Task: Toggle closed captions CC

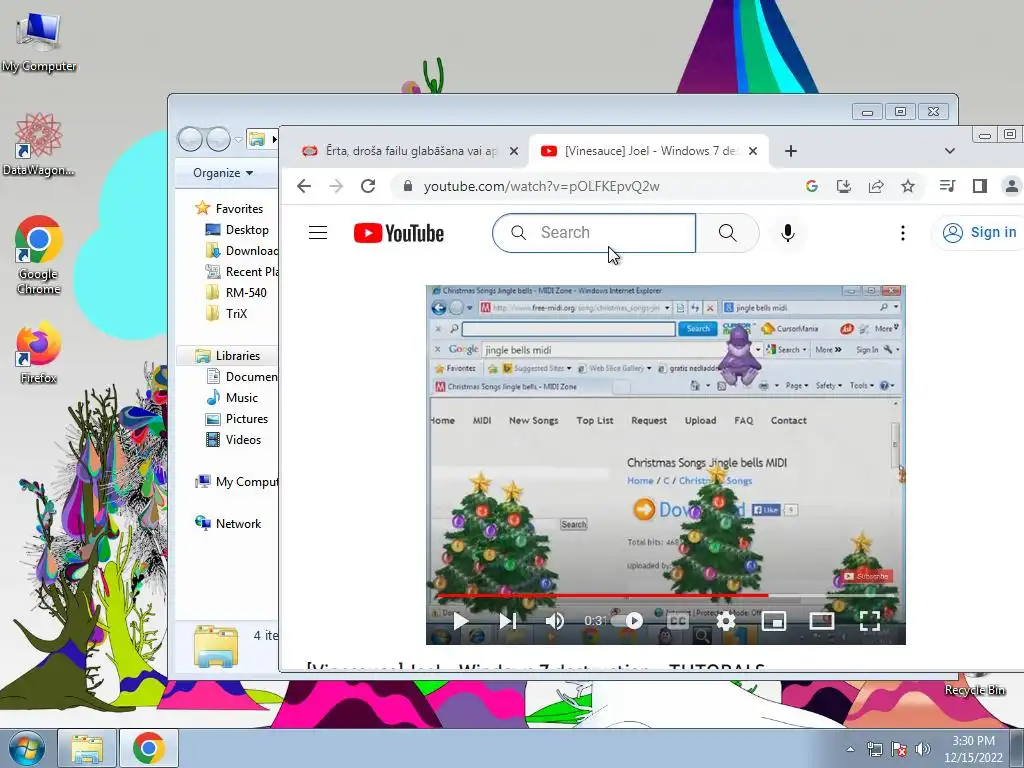Action: point(678,620)
